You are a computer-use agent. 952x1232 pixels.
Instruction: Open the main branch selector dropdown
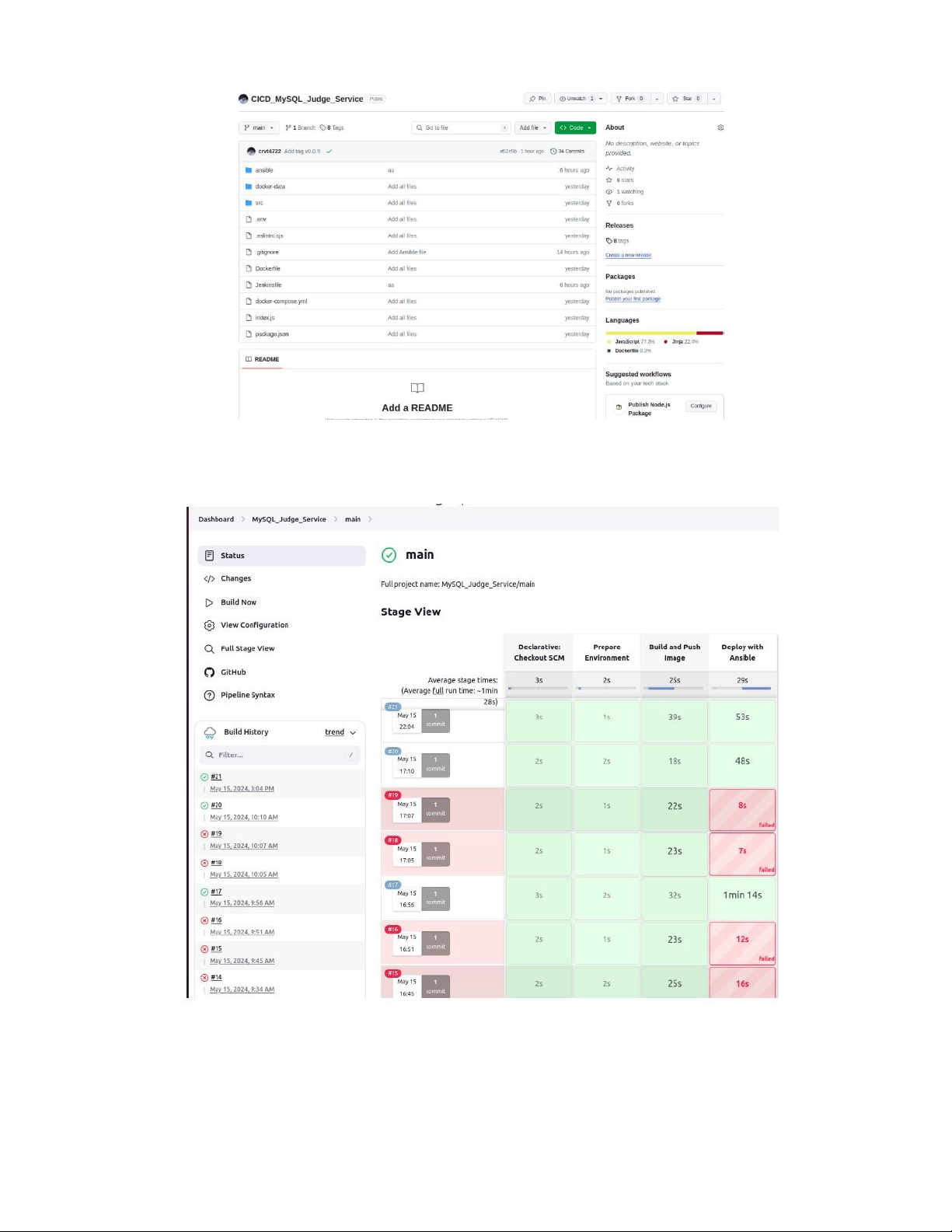click(258, 127)
